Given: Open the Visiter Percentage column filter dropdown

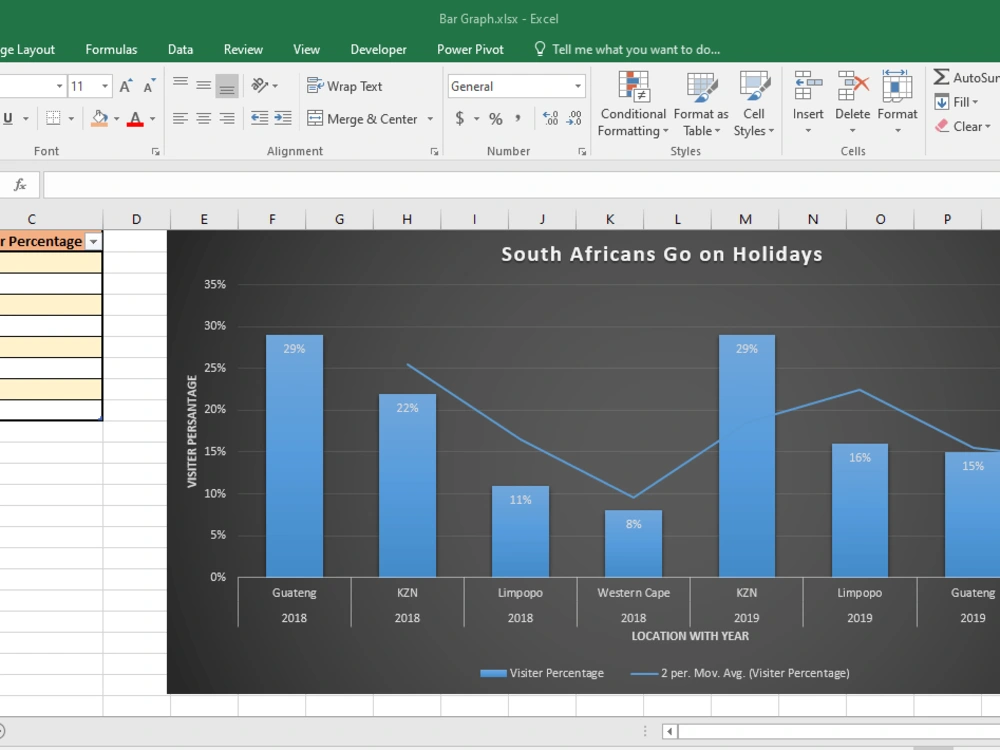Looking at the screenshot, I should [93, 241].
